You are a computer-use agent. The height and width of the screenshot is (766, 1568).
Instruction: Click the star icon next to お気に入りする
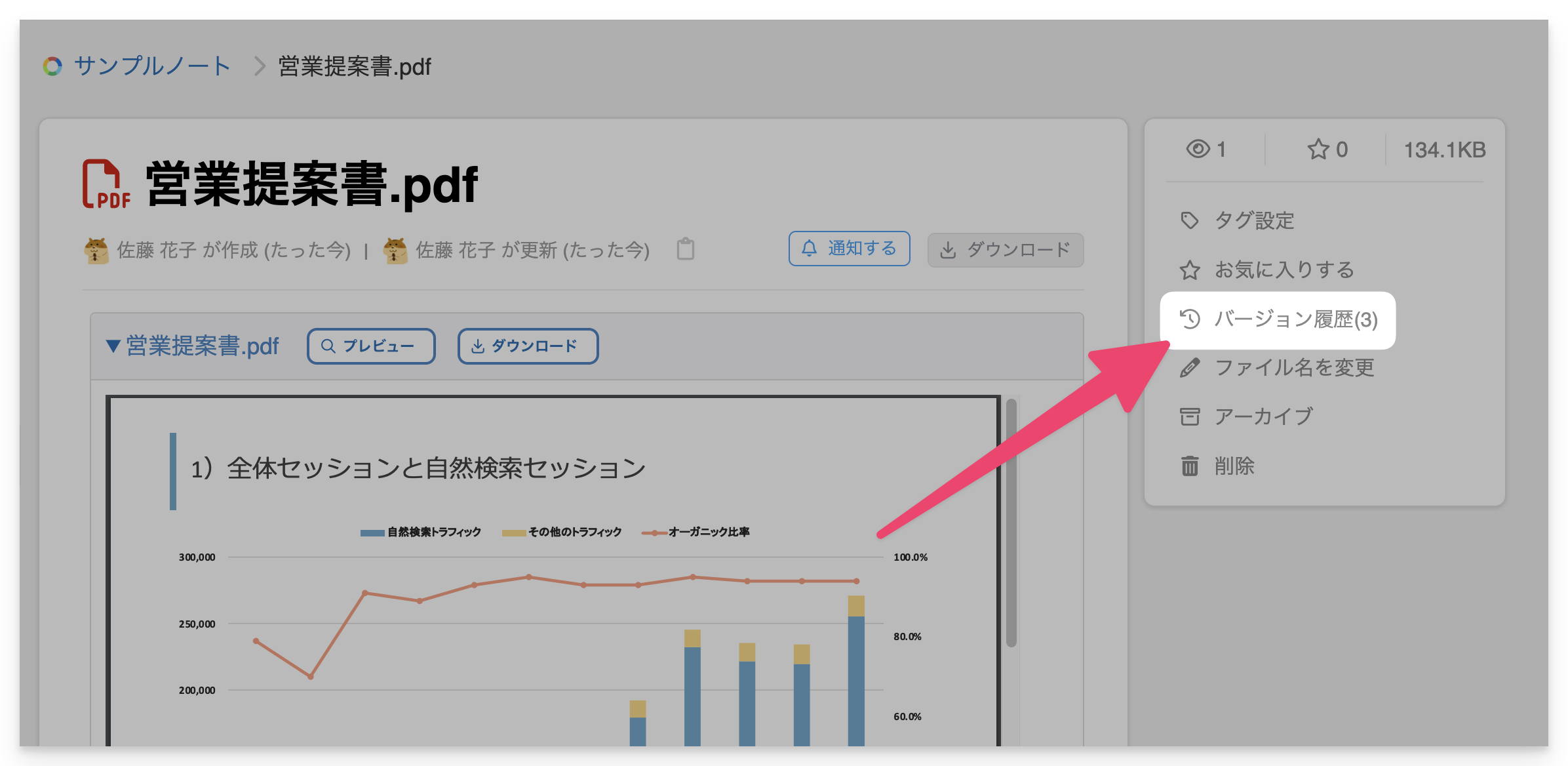1190,270
